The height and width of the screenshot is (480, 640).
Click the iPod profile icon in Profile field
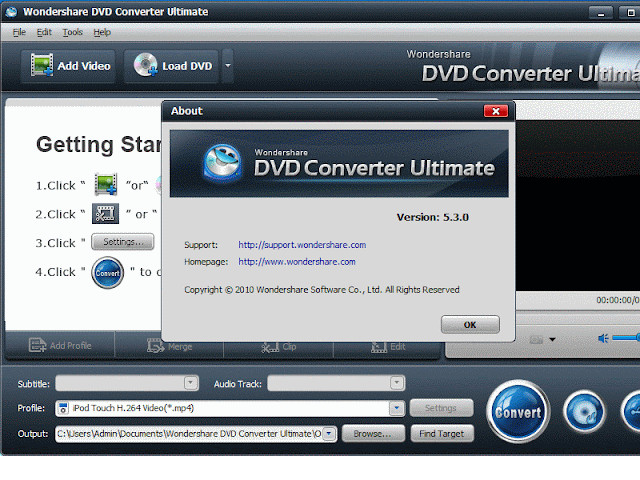click(x=63, y=408)
